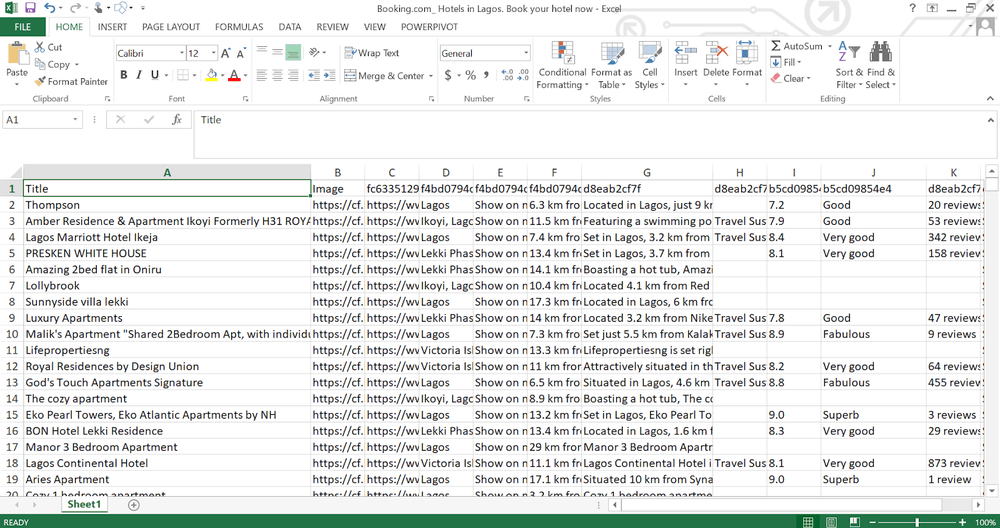Adjust the zoom slider handle
This screenshot has height=528, width=1000.
[x=917, y=522]
